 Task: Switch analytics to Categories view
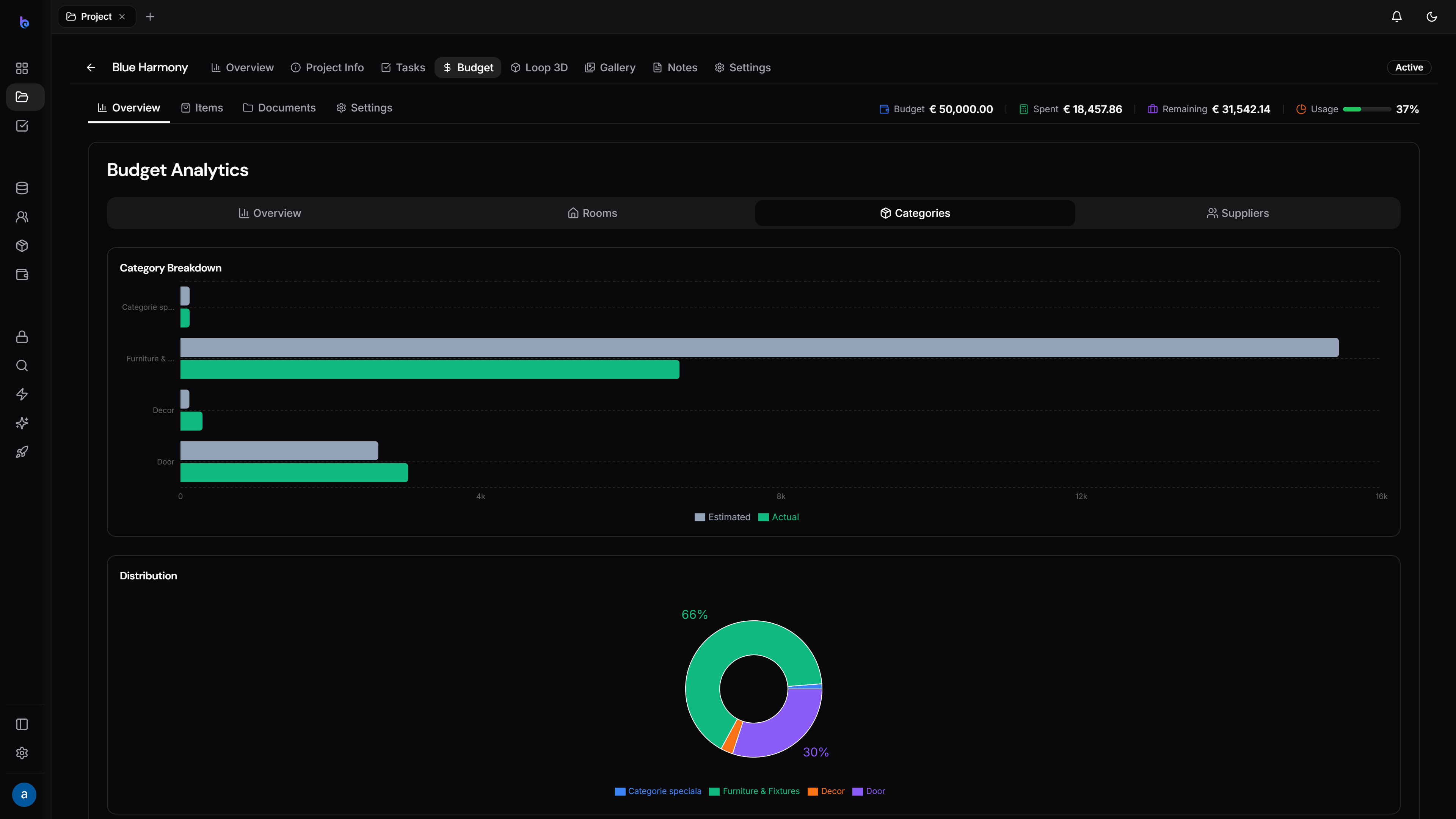pos(915,213)
